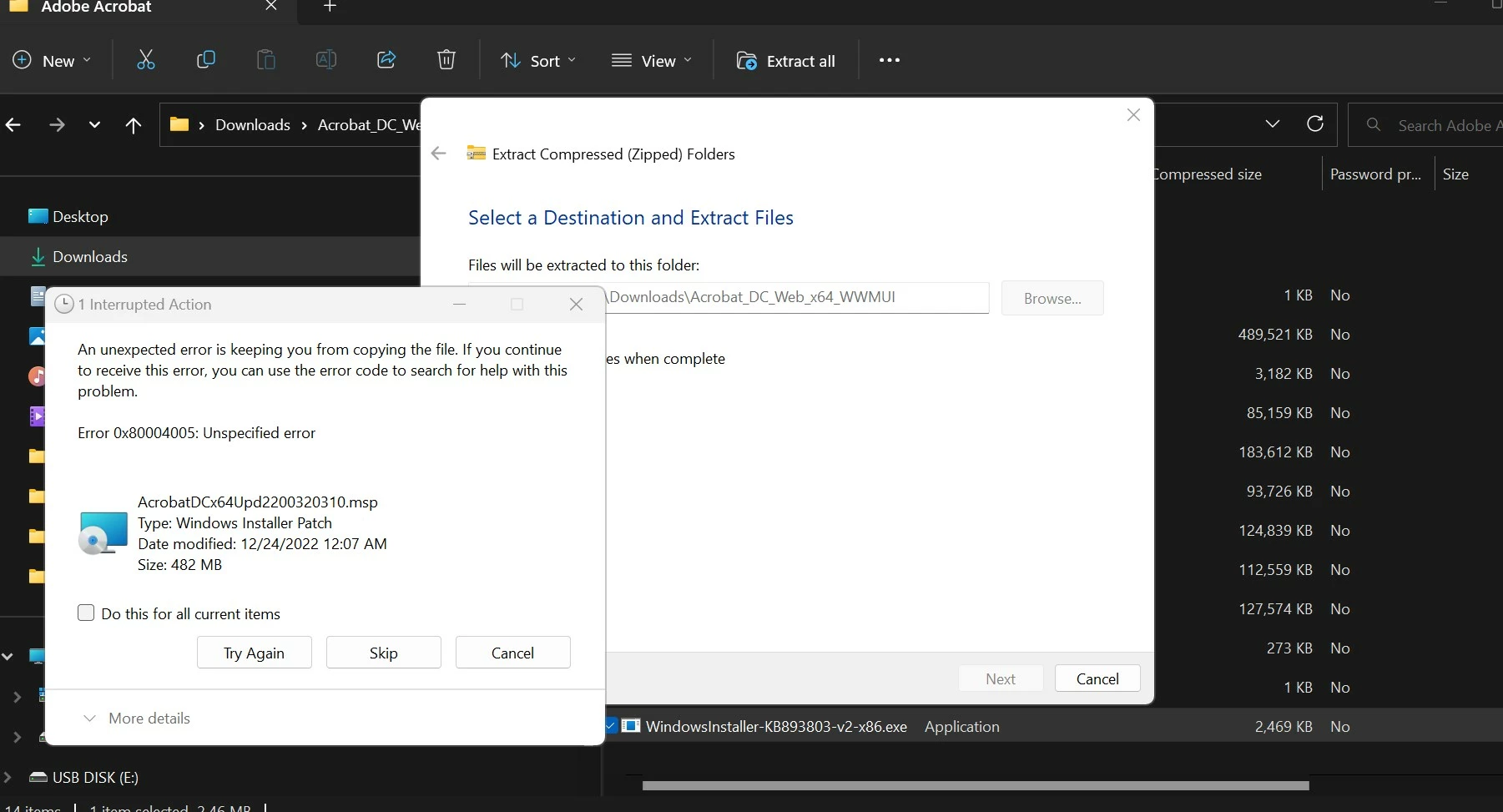Click AcrobatDCx64Upd2200320310.msp file name text

pyautogui.click(x=258, y=502)
